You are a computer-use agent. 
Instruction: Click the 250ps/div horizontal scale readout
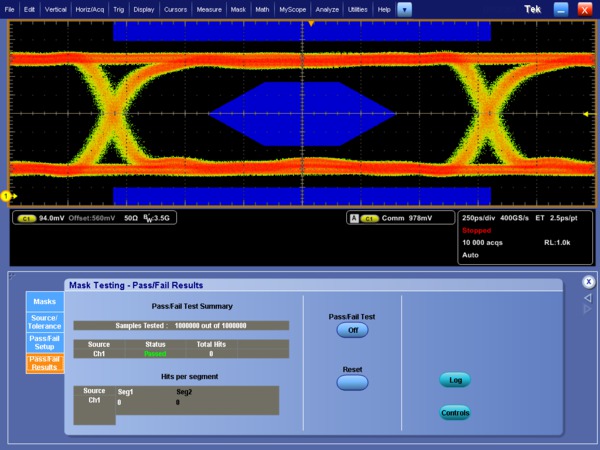tap(484, 217)
